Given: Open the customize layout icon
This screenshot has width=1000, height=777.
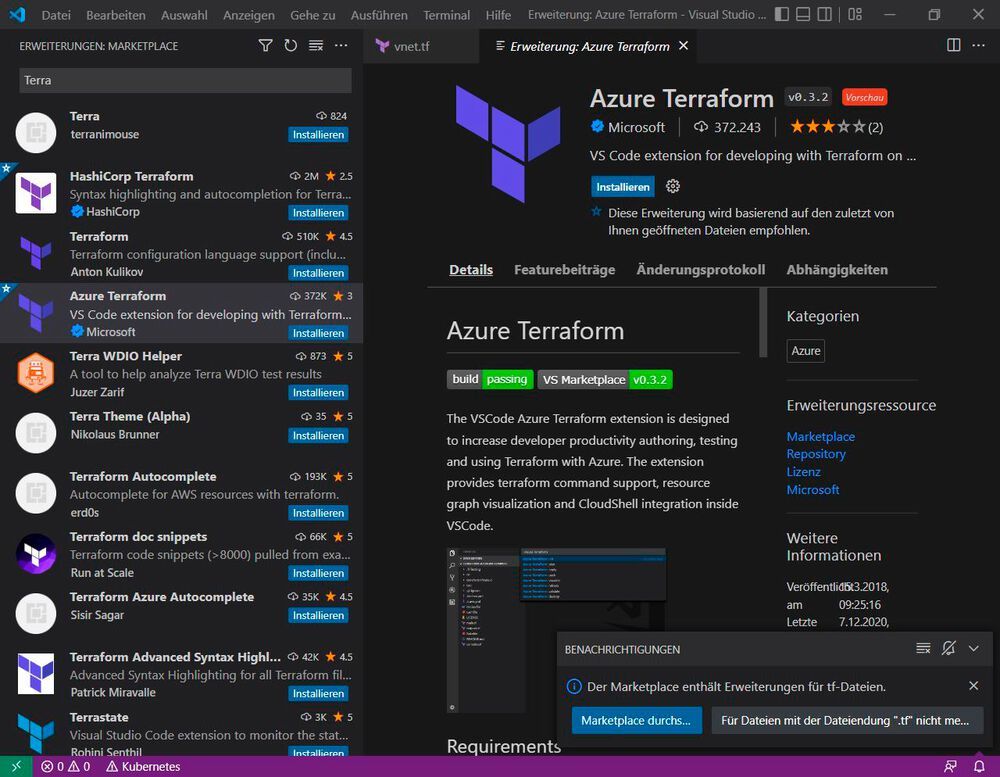Looking at the screenshot, I should [855, 14].
